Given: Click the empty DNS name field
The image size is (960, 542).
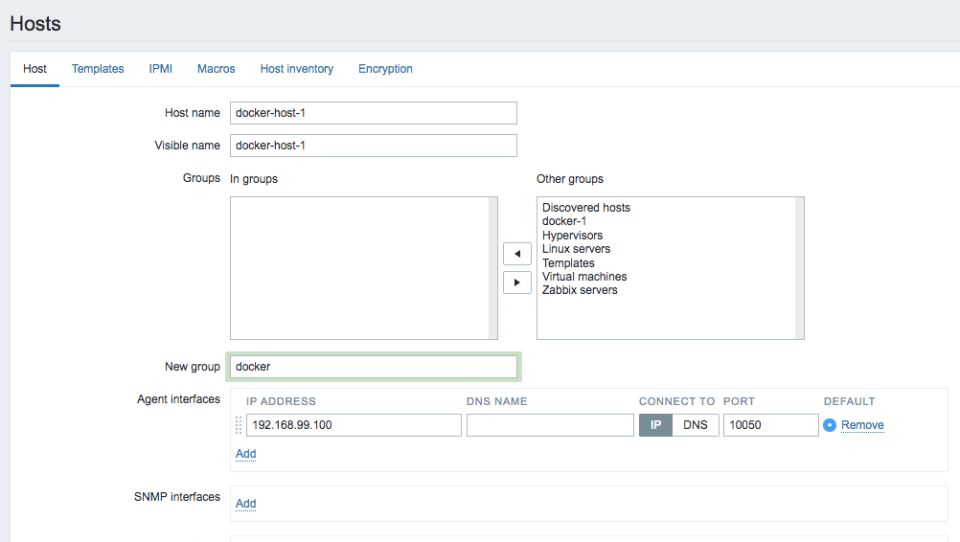Looking at the screenshot, I should 550,425.
